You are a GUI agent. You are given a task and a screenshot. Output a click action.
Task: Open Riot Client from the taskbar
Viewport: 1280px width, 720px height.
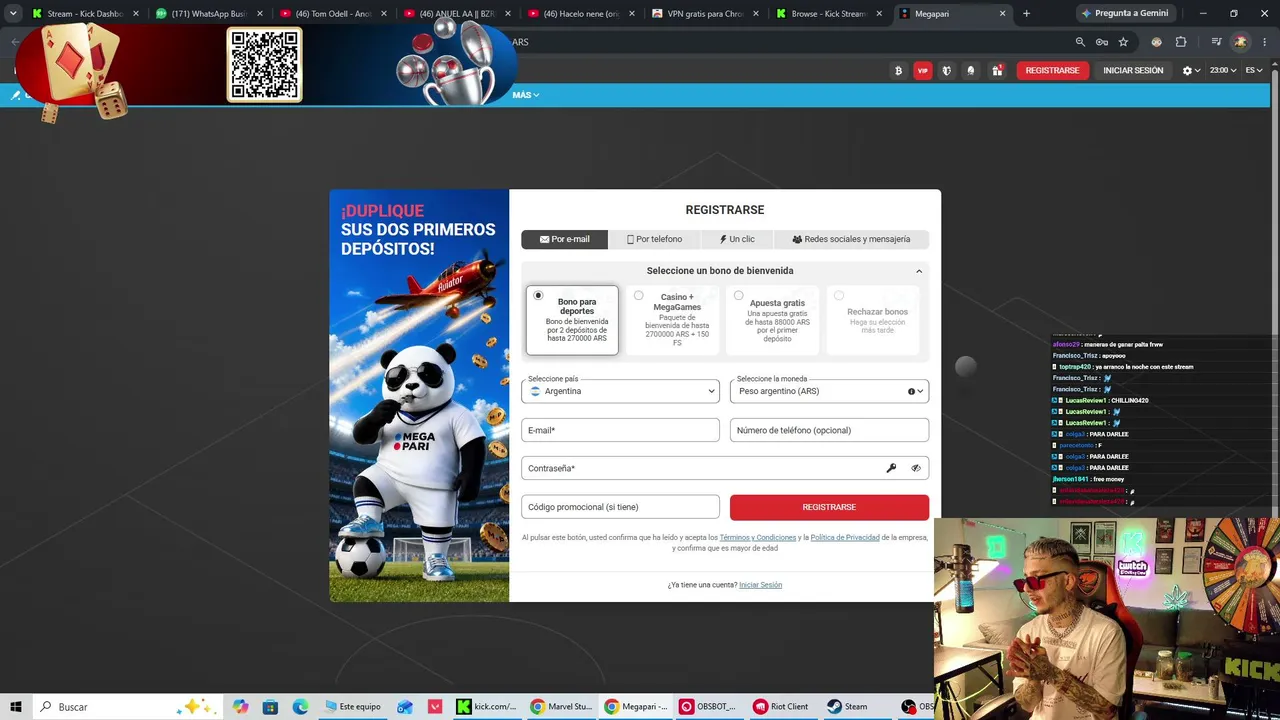(x=781, y=706)
